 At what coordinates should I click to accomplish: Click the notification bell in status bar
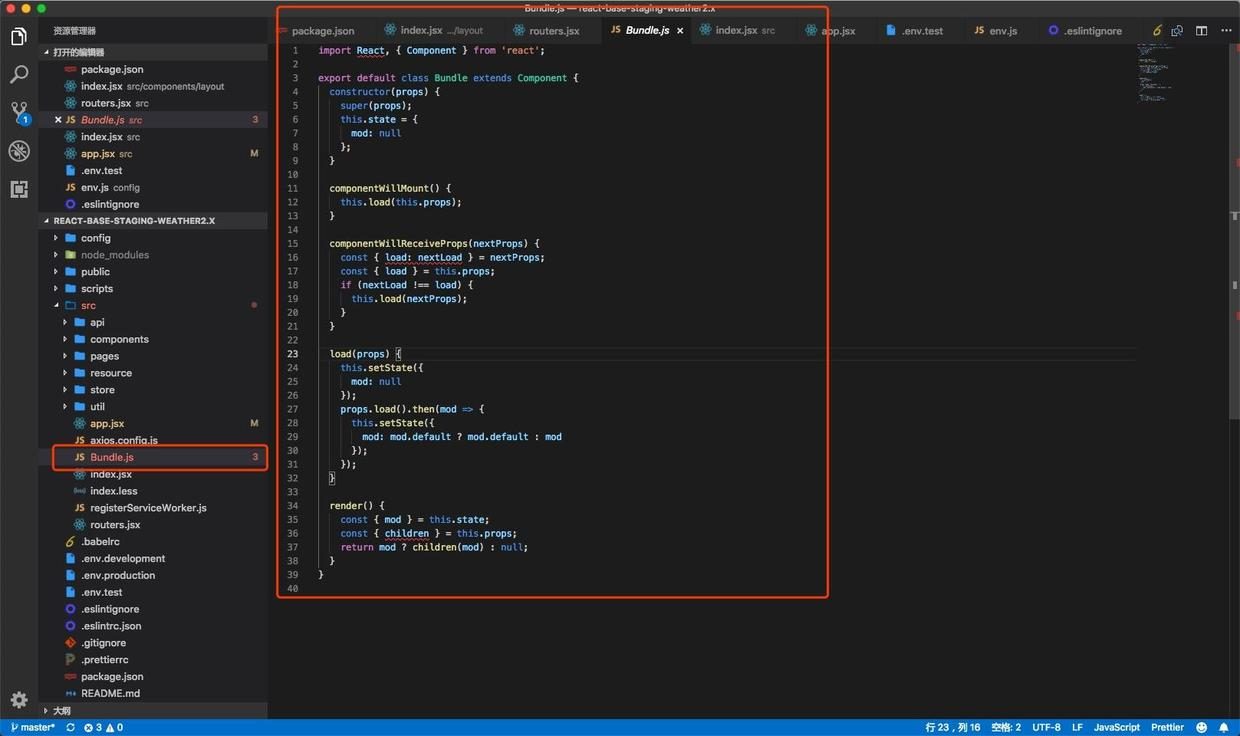point(1223,728)
